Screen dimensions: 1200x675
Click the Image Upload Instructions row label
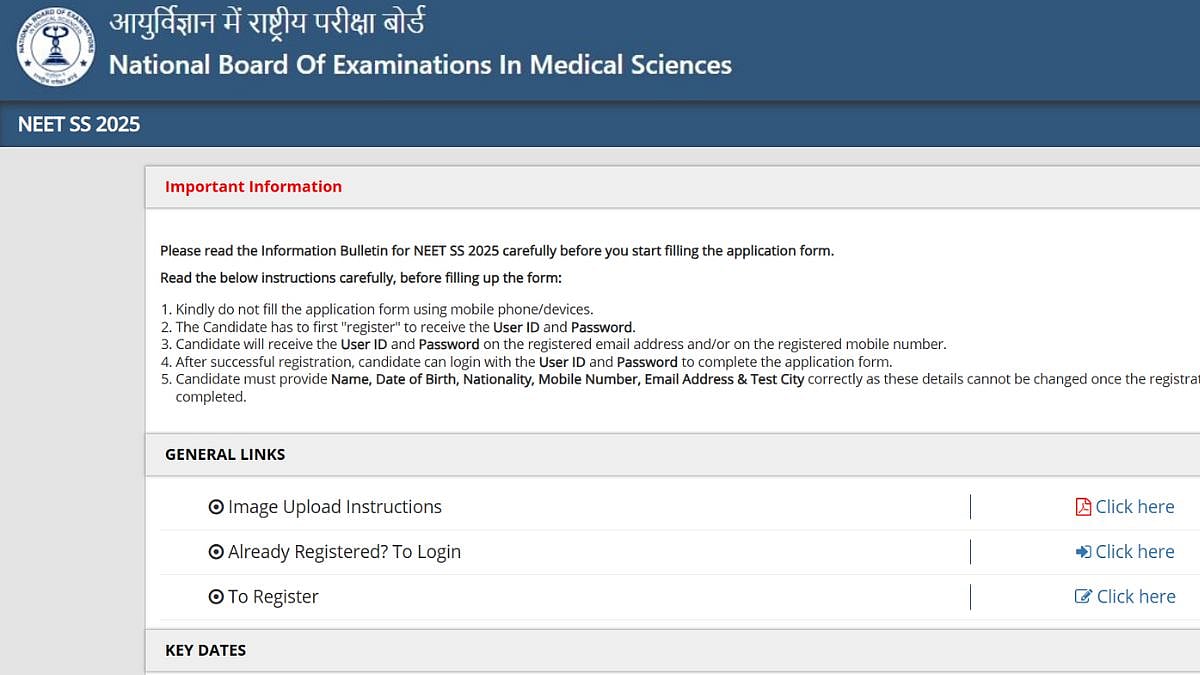[x=334, y=507]
